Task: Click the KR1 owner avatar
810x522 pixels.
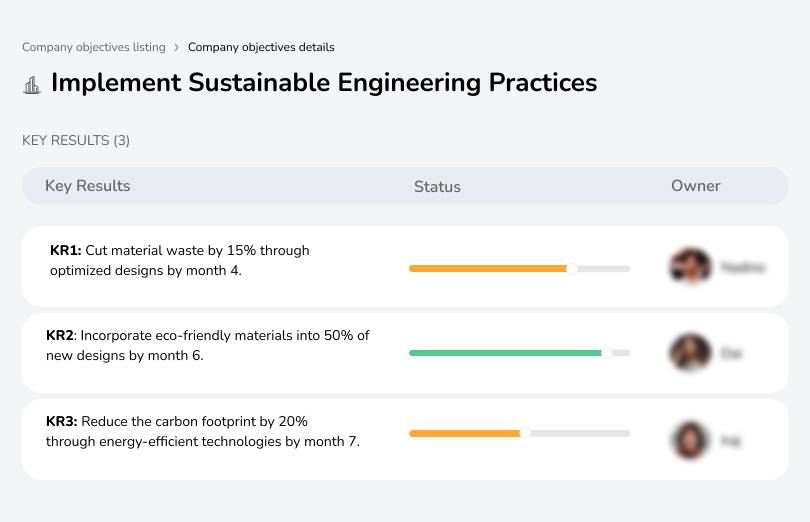Action: (690, 267)
